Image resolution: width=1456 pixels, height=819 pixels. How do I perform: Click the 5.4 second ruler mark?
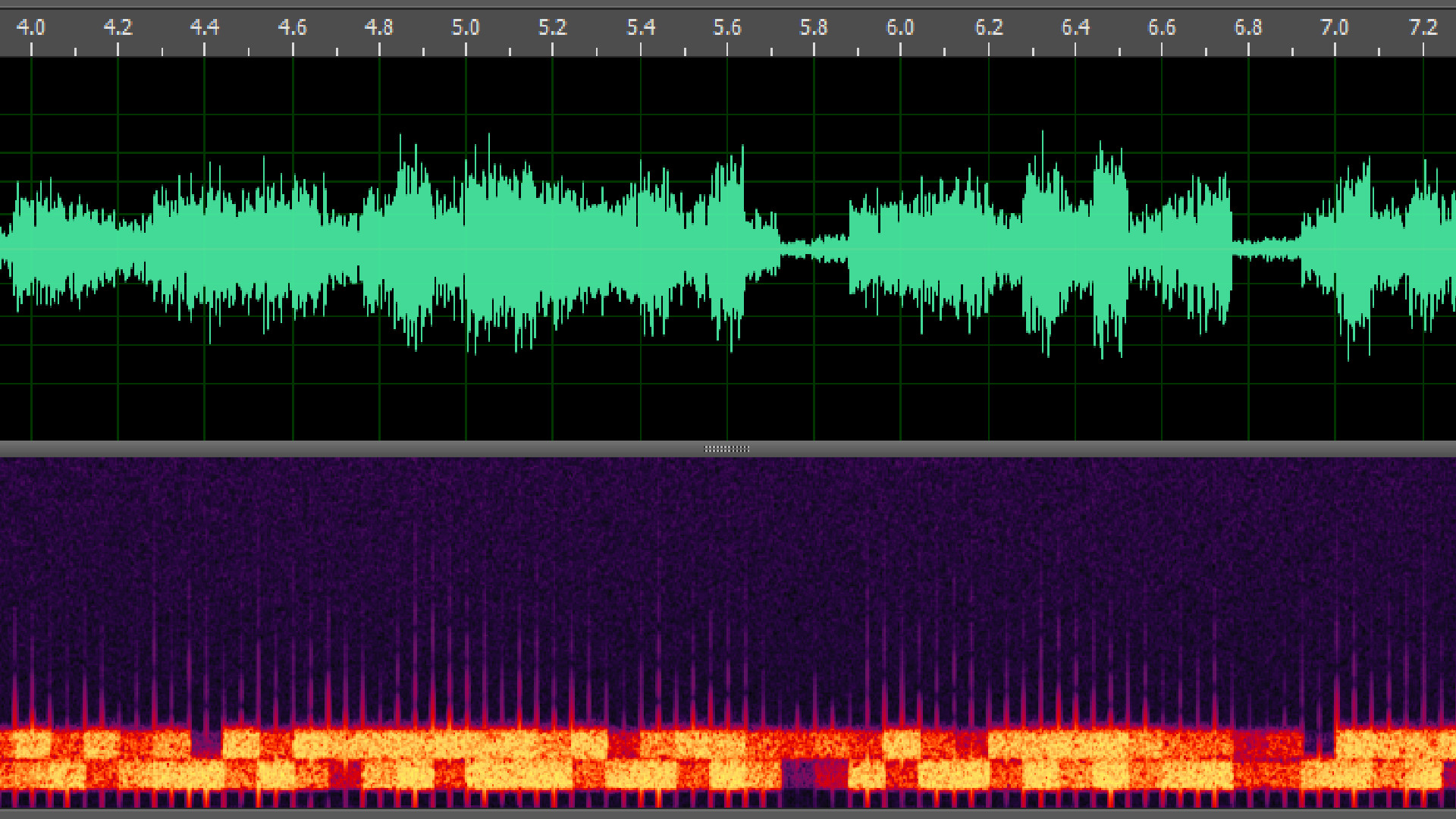[641, 28]
